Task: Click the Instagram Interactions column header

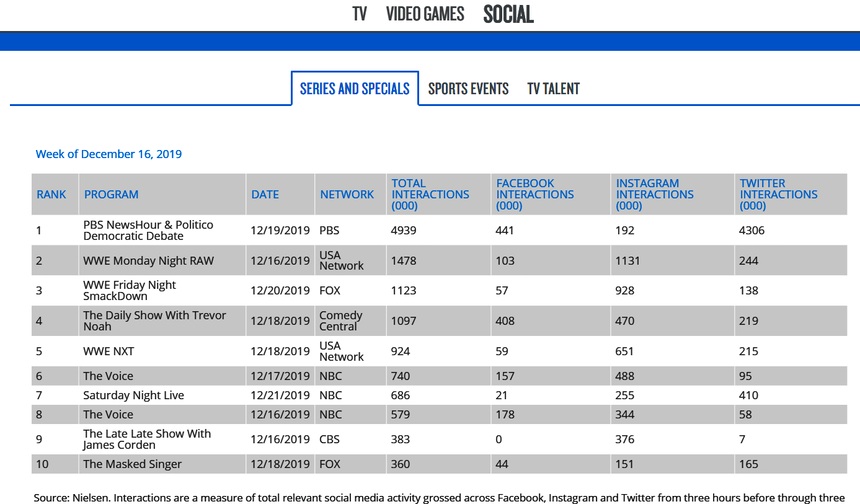Action: click(x=654, y=194)
